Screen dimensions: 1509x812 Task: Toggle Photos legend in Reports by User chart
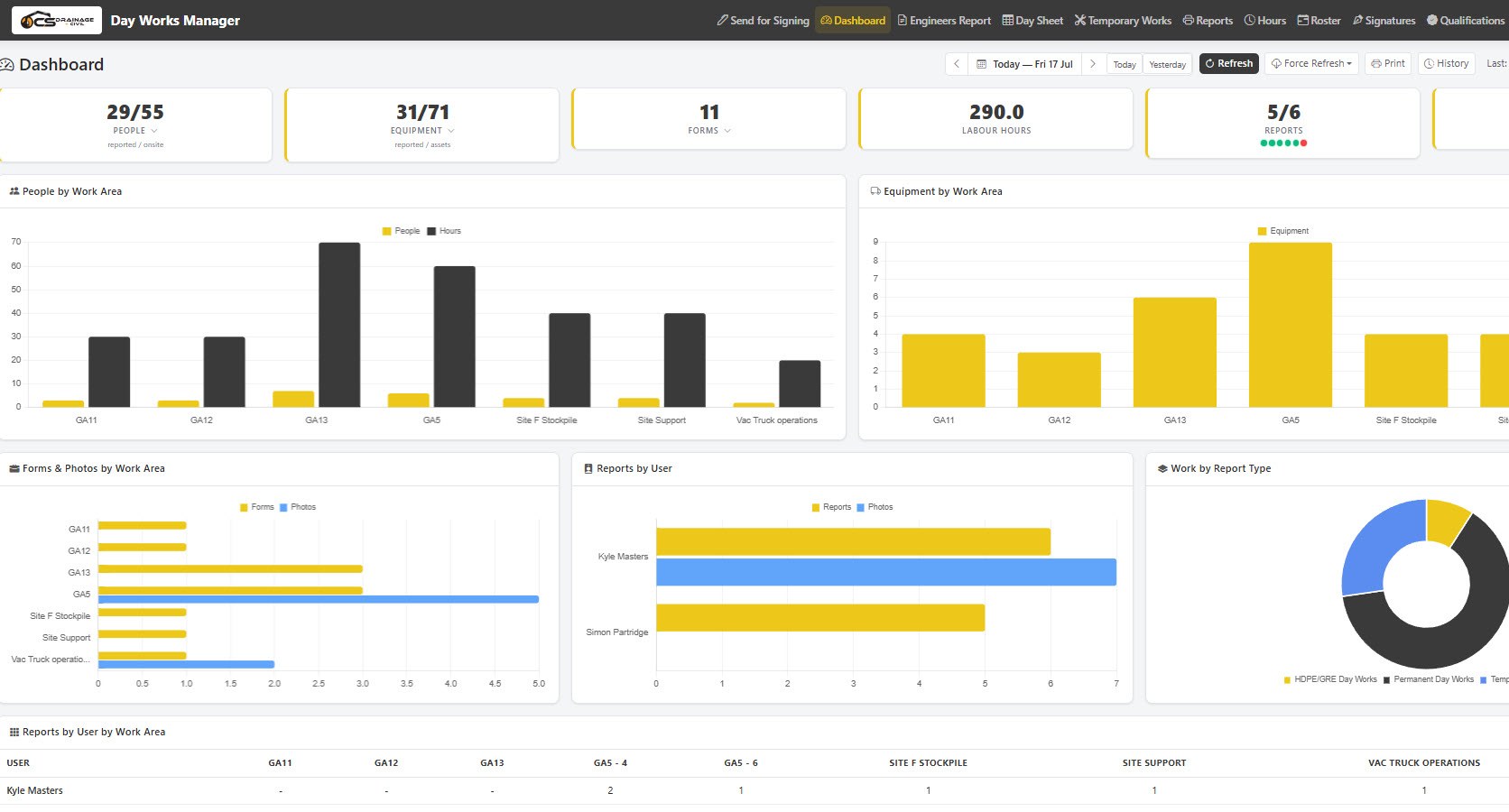tap(875, 507)
